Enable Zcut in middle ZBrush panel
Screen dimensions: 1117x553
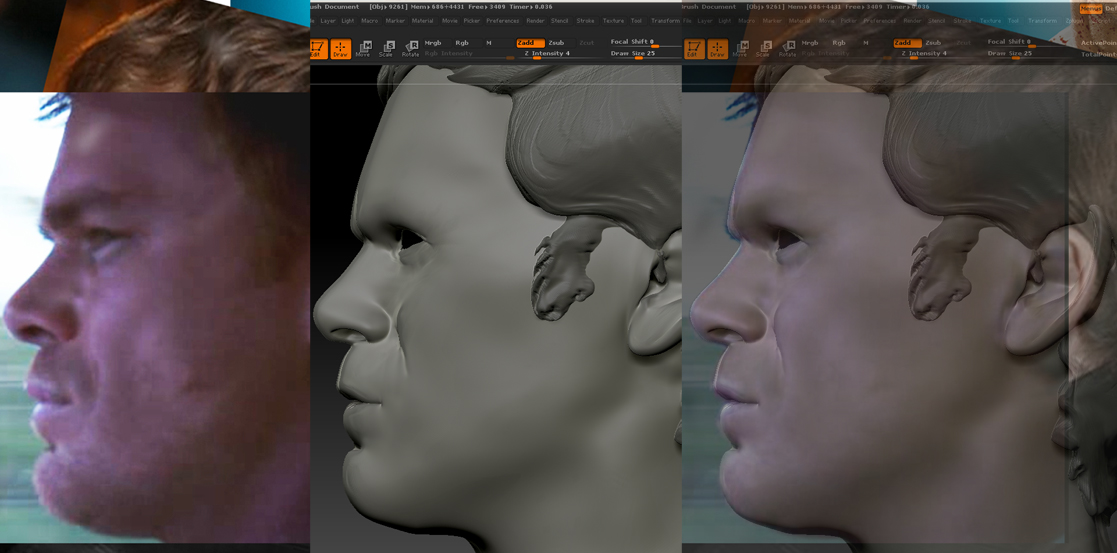[586, 43]
